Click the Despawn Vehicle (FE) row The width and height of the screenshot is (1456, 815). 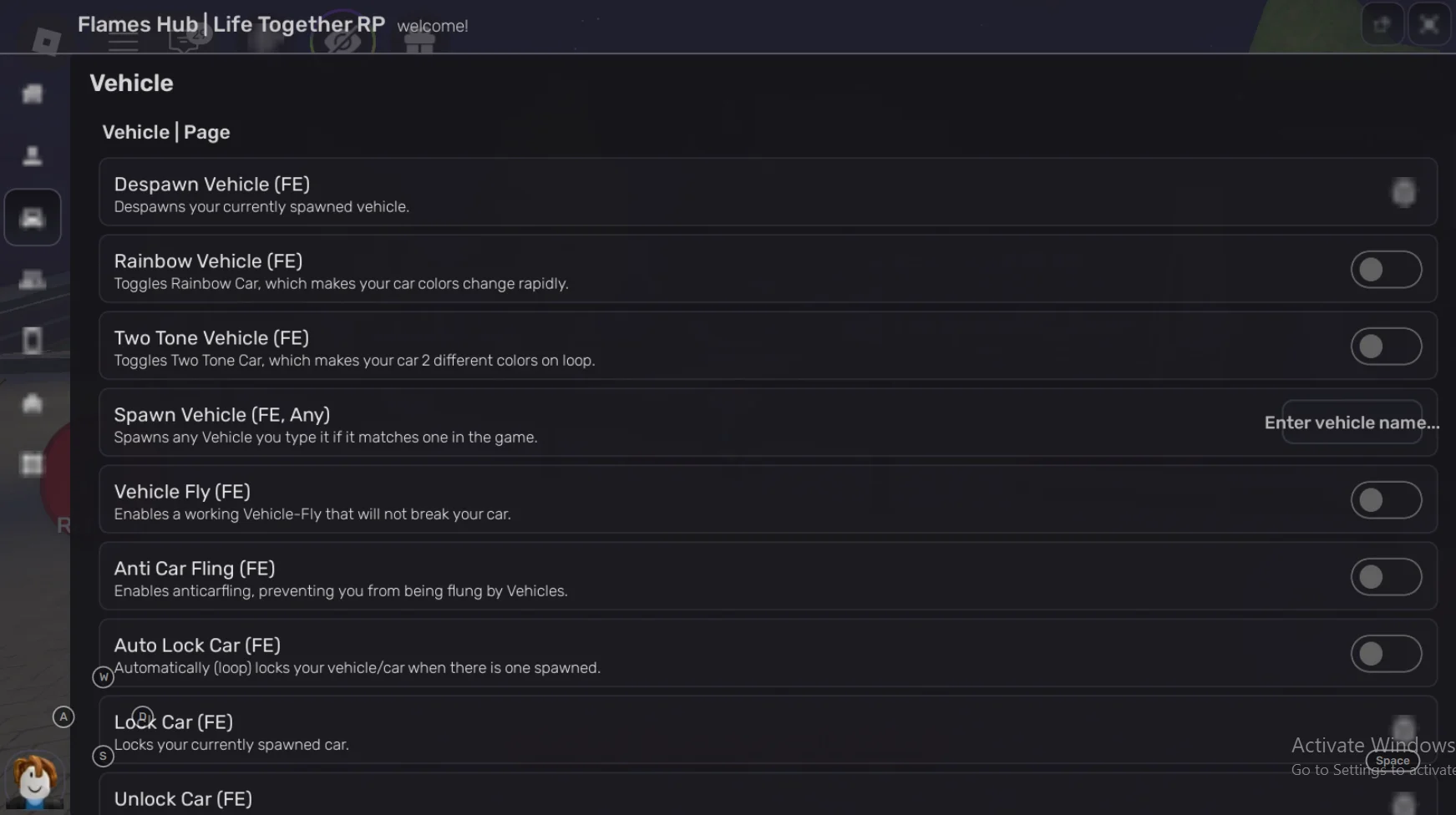click(x=768, y=192)
